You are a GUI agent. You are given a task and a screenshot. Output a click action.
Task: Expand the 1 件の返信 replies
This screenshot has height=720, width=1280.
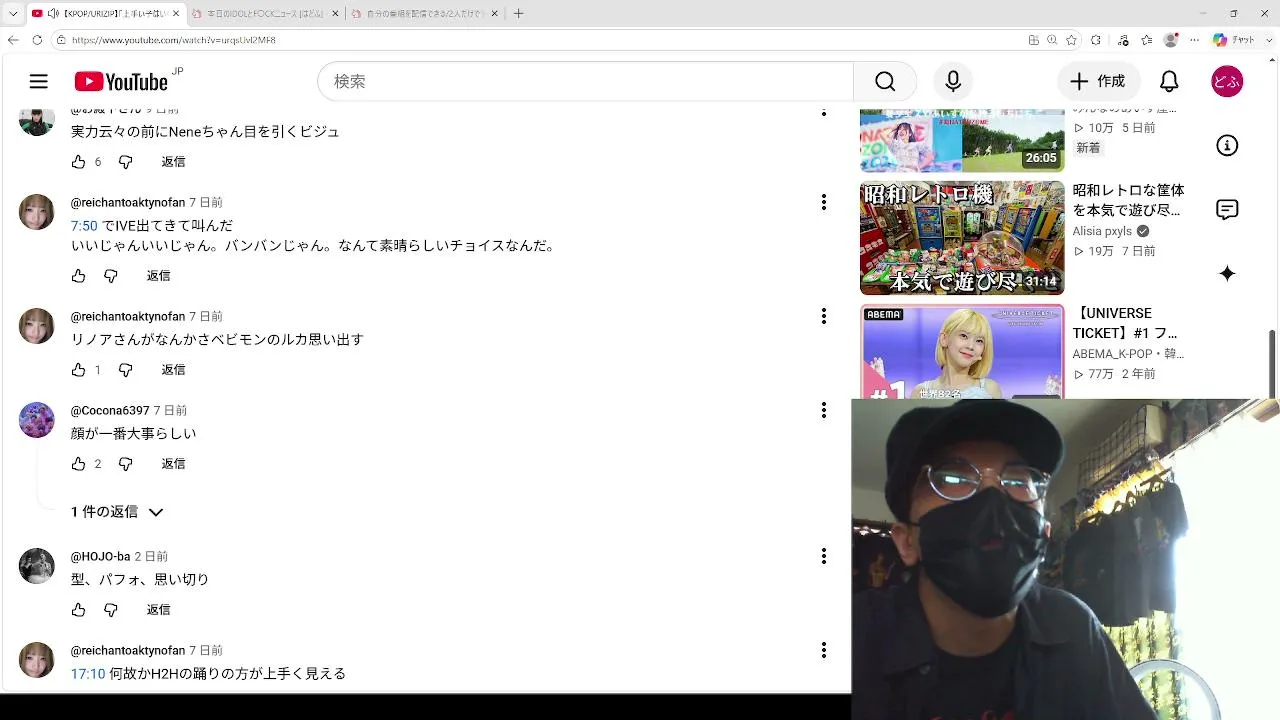tap(117, 512)
